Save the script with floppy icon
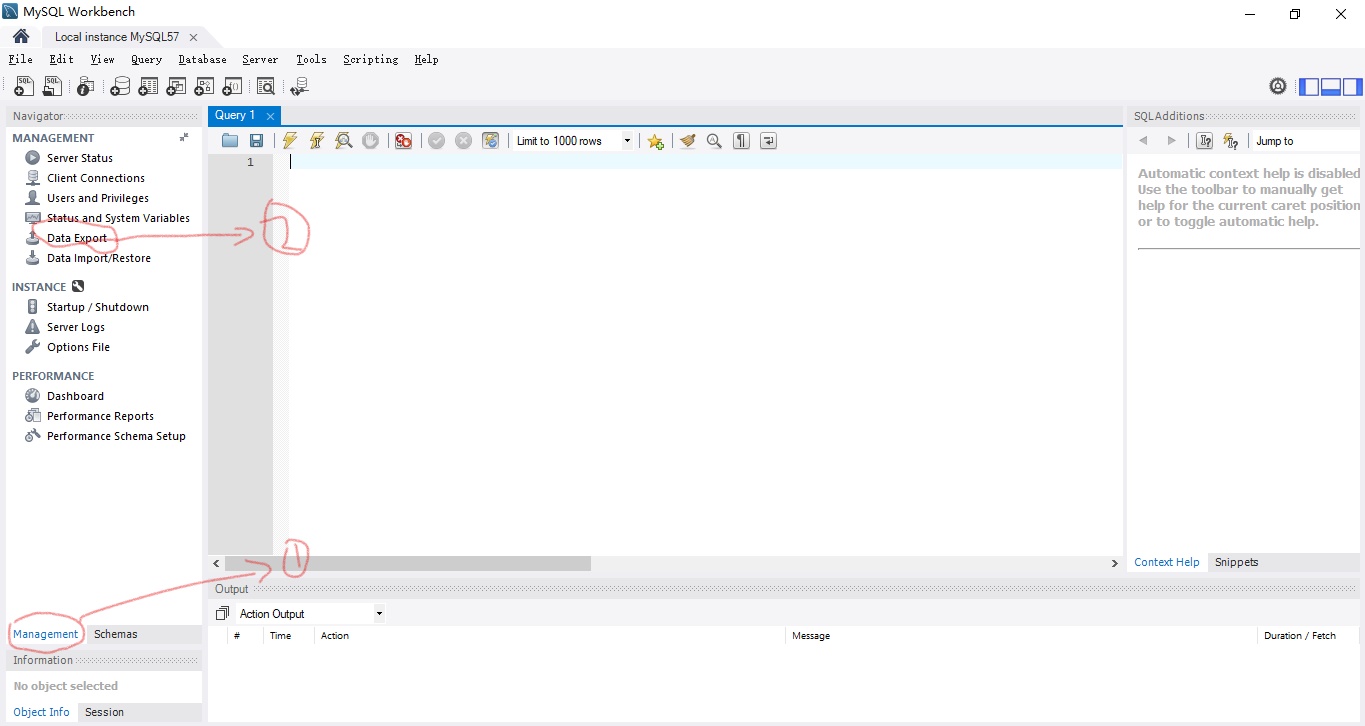The image size is (1365, 726). pos(256,141)
